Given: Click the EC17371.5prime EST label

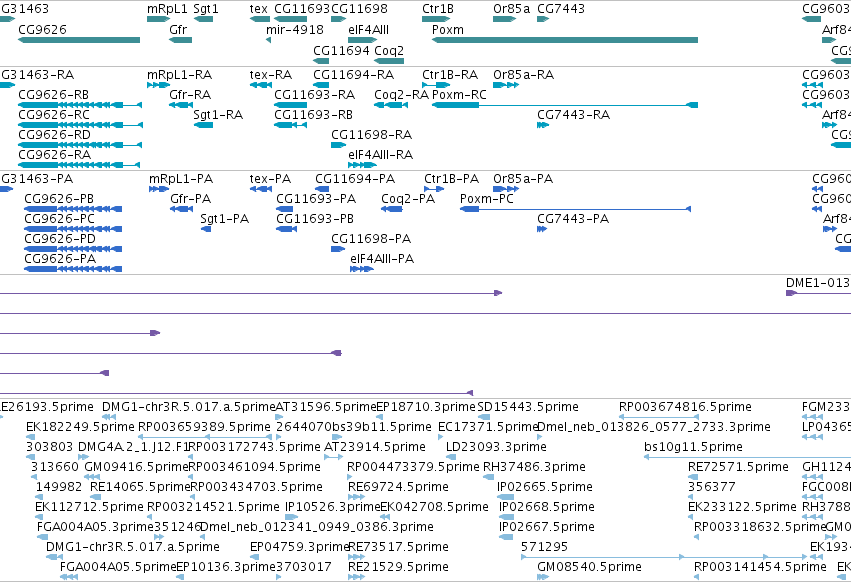Looking at the screenshot, I should [x=487, y=427].
